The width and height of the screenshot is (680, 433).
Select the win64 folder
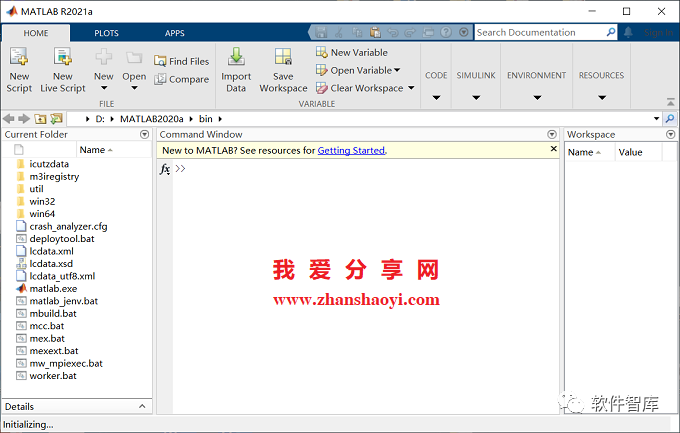tap(42, 214)
